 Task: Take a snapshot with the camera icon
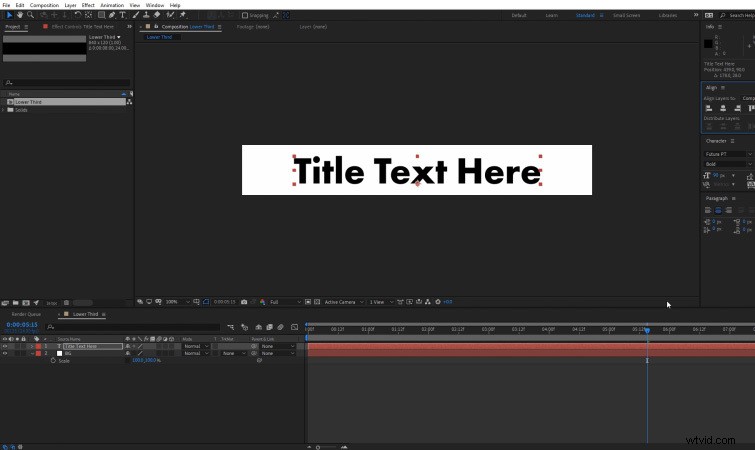pyautogui.click(x=244, y=302)
